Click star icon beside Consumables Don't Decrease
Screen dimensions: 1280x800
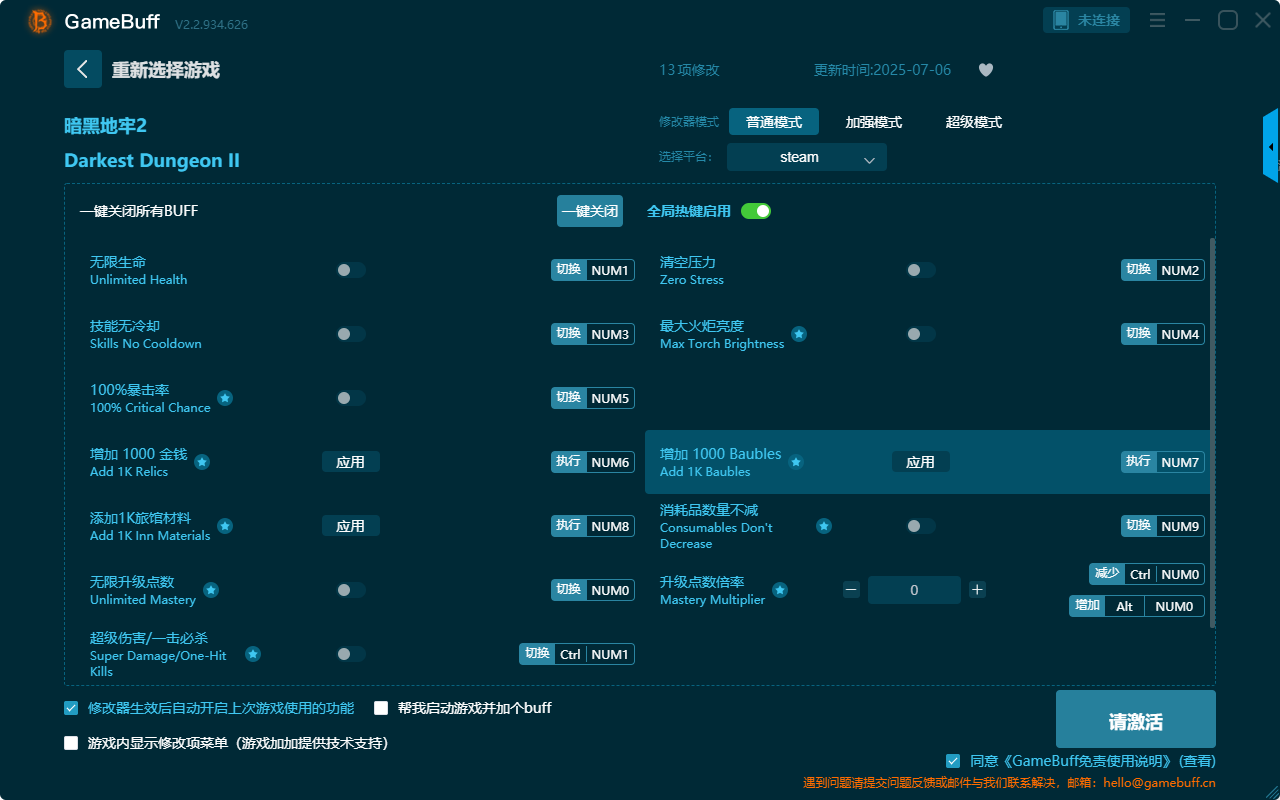pos(824,526)
